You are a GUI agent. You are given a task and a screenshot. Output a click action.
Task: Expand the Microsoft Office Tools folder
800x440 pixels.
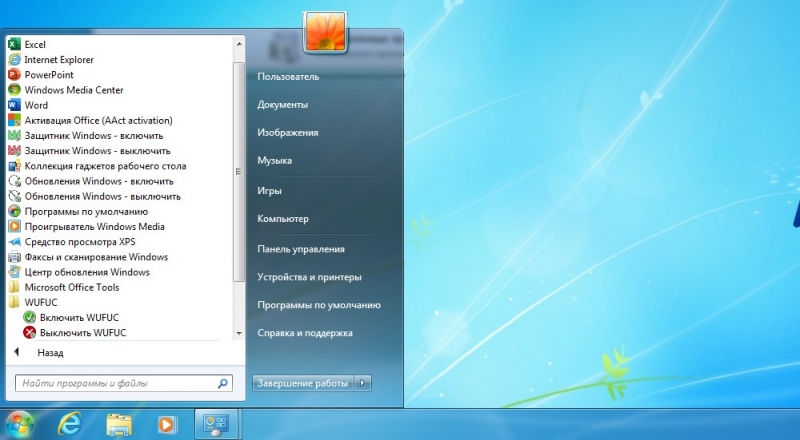click(14, 287)
